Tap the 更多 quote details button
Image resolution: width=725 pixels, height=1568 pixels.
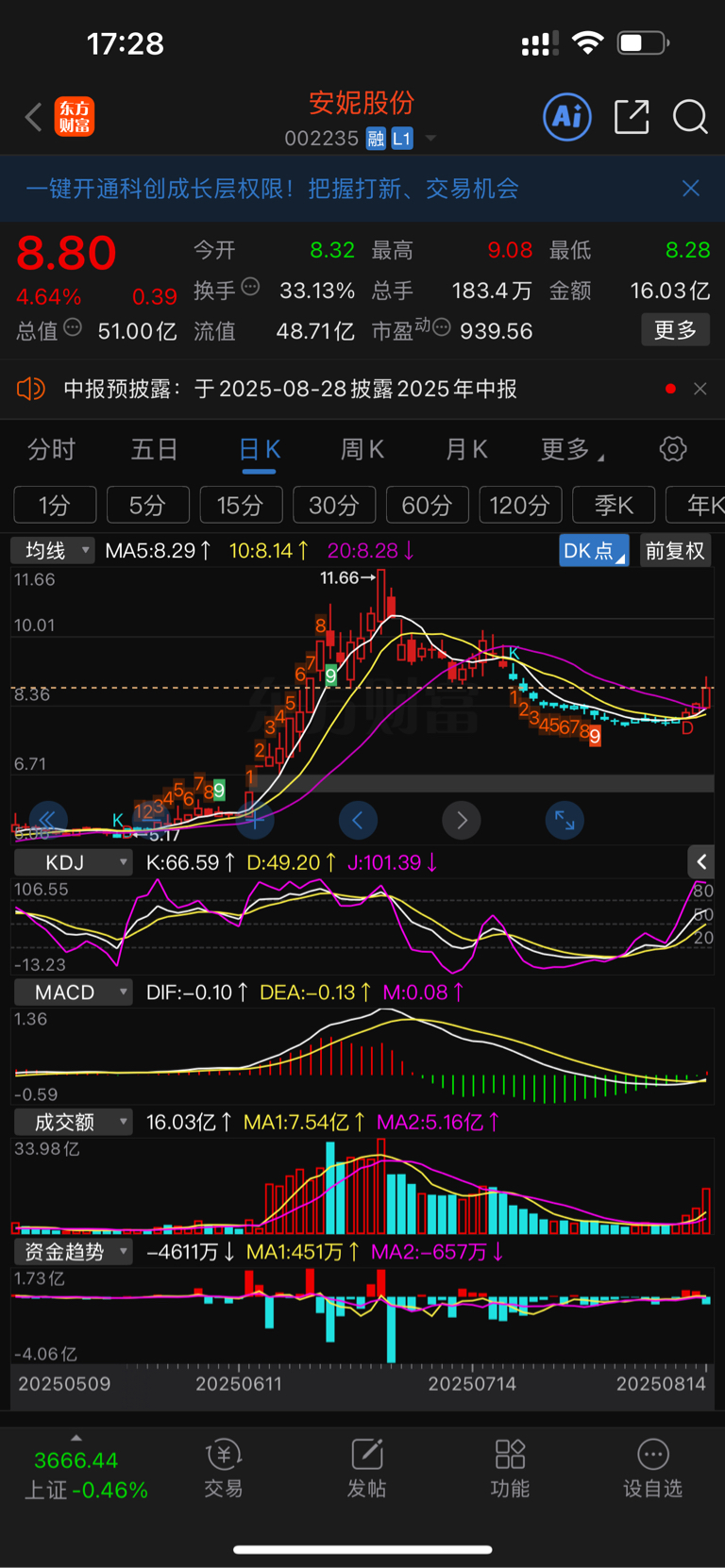tap(675, 330)
